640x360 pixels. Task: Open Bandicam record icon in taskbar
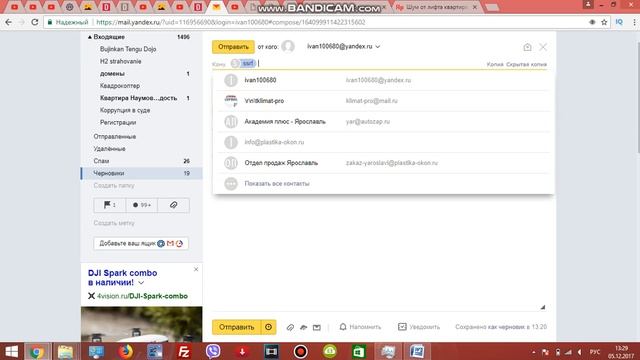pyautogui.click(x=301, y=351)
